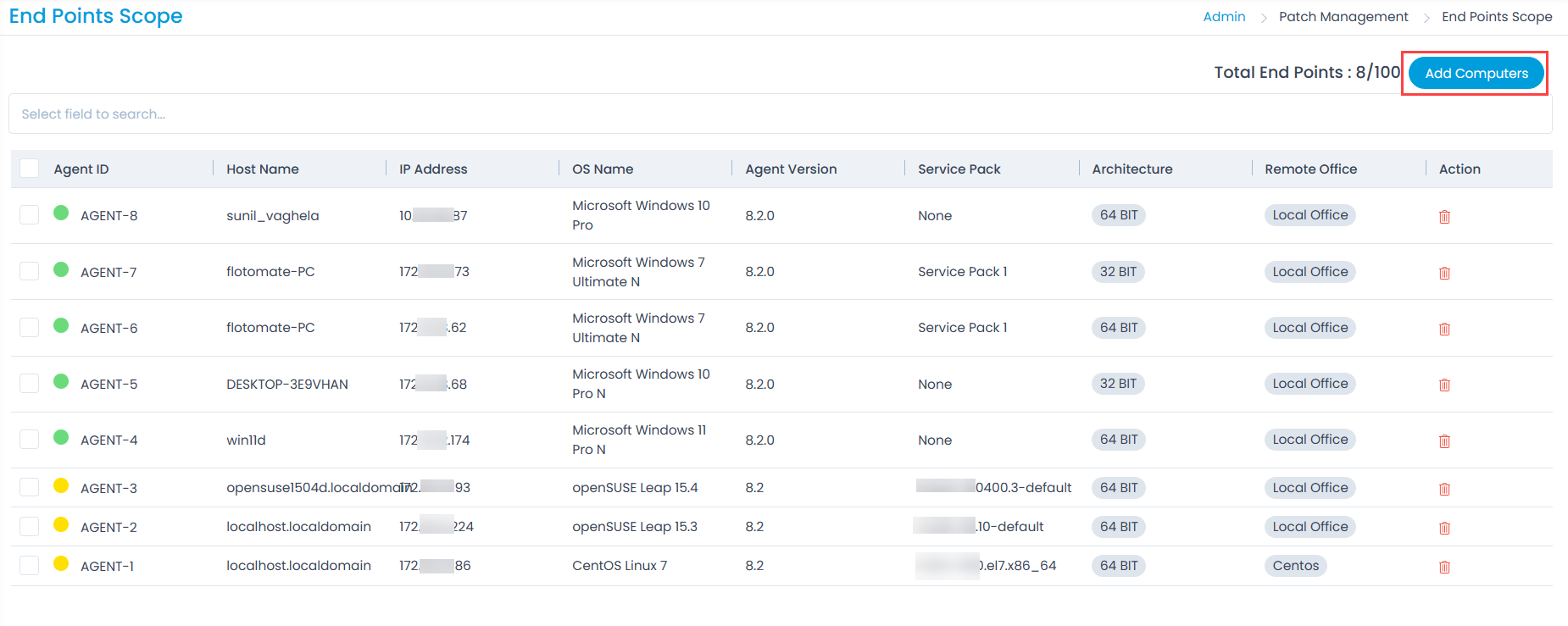Click the 32 BIT badge for AGENT-7
1568x626 pixels.
tap(1117, 272)
